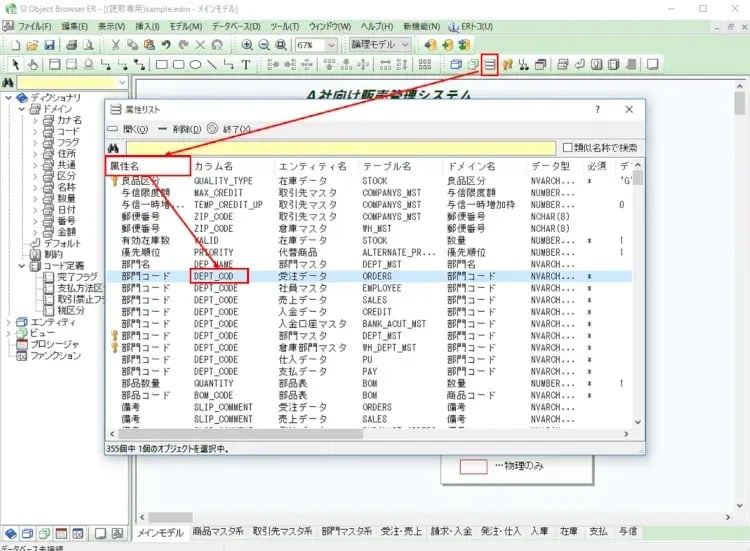Open the データベース(S) menu

pos(240,25)
